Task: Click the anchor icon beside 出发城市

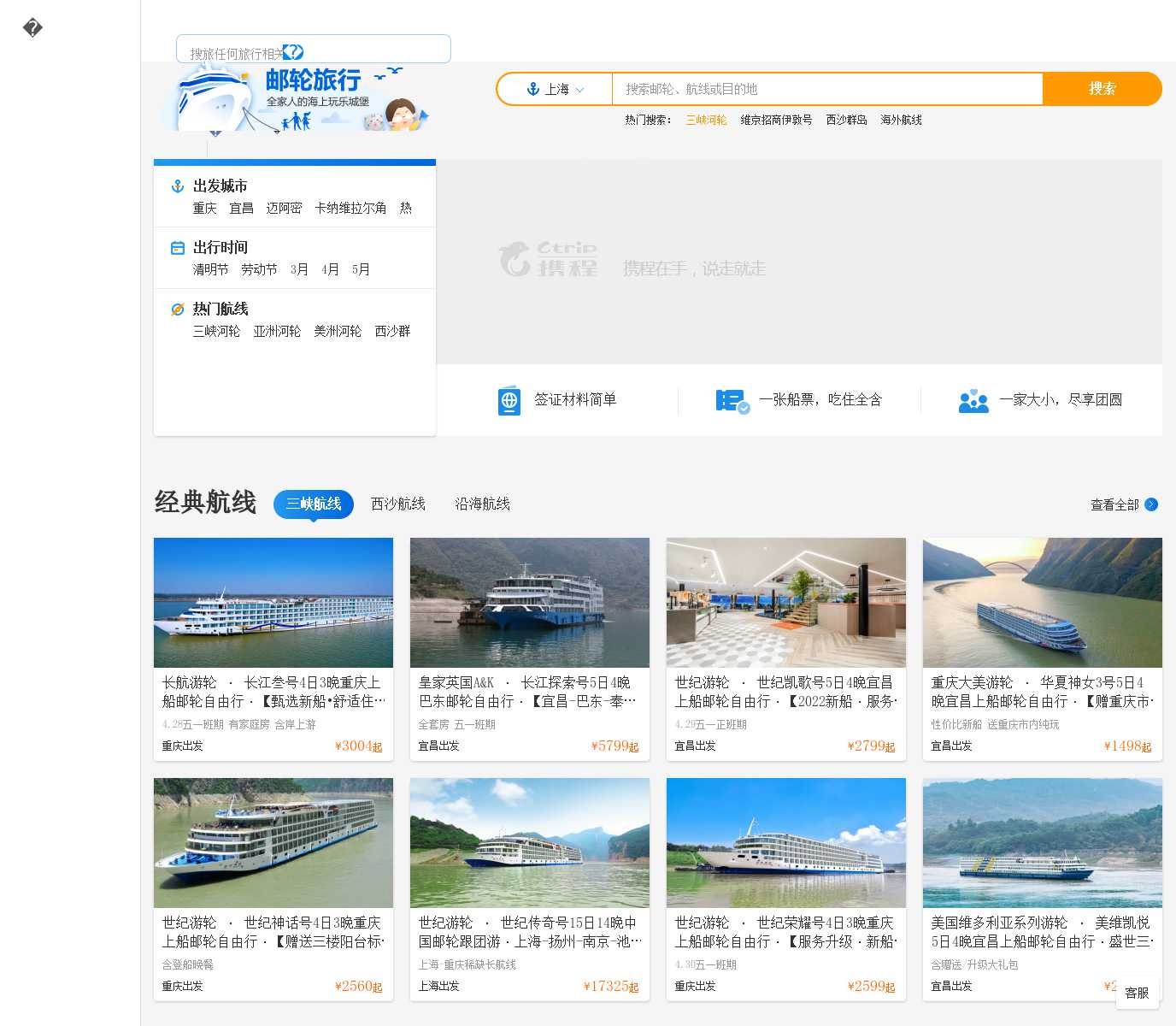Action: [178, 186]
